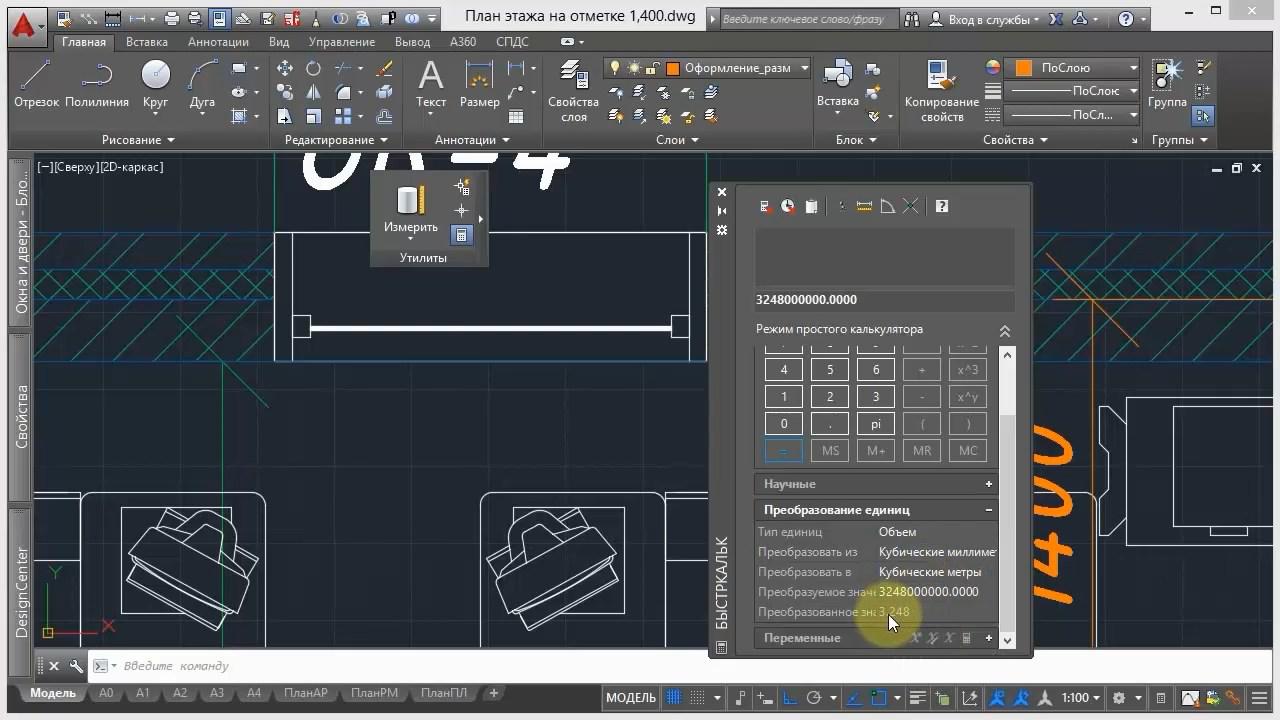Click the AutoCAD application menu logo
Screen dimensions: 1280x720
26,27
